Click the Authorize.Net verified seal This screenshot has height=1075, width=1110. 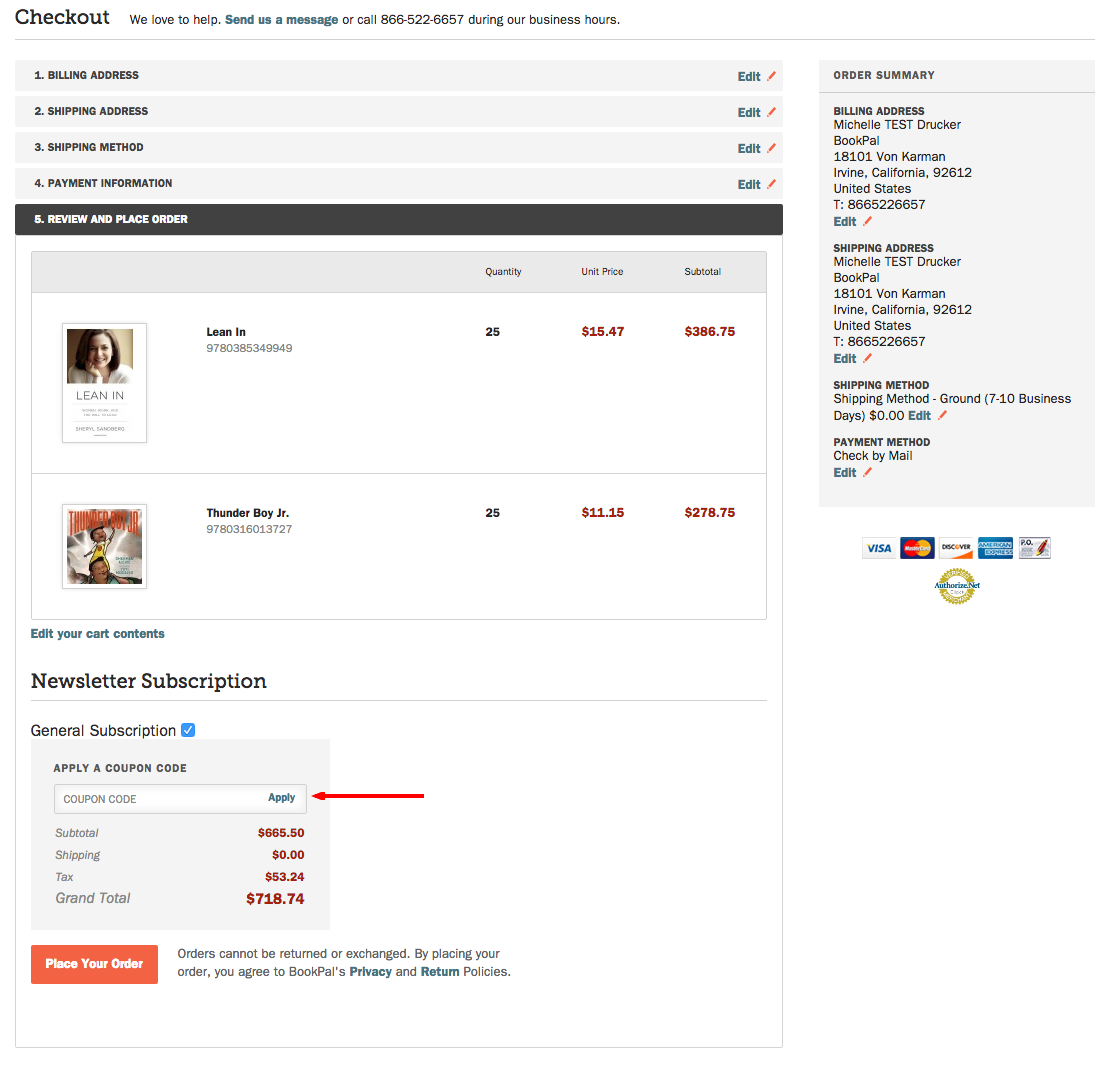pos(956,586)
